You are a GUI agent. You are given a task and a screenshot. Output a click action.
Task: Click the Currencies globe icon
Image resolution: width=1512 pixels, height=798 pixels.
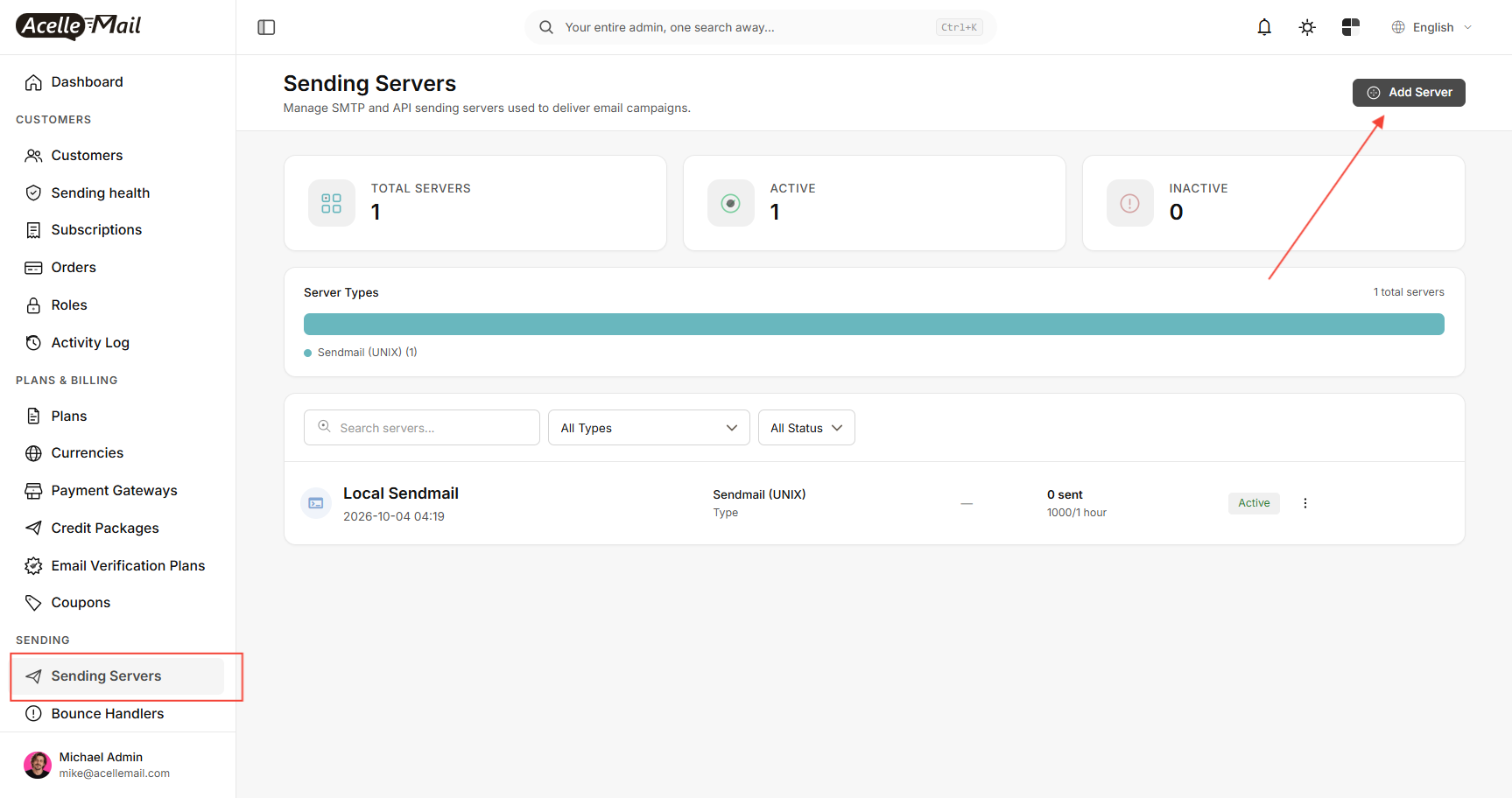[x=33, y=453]
